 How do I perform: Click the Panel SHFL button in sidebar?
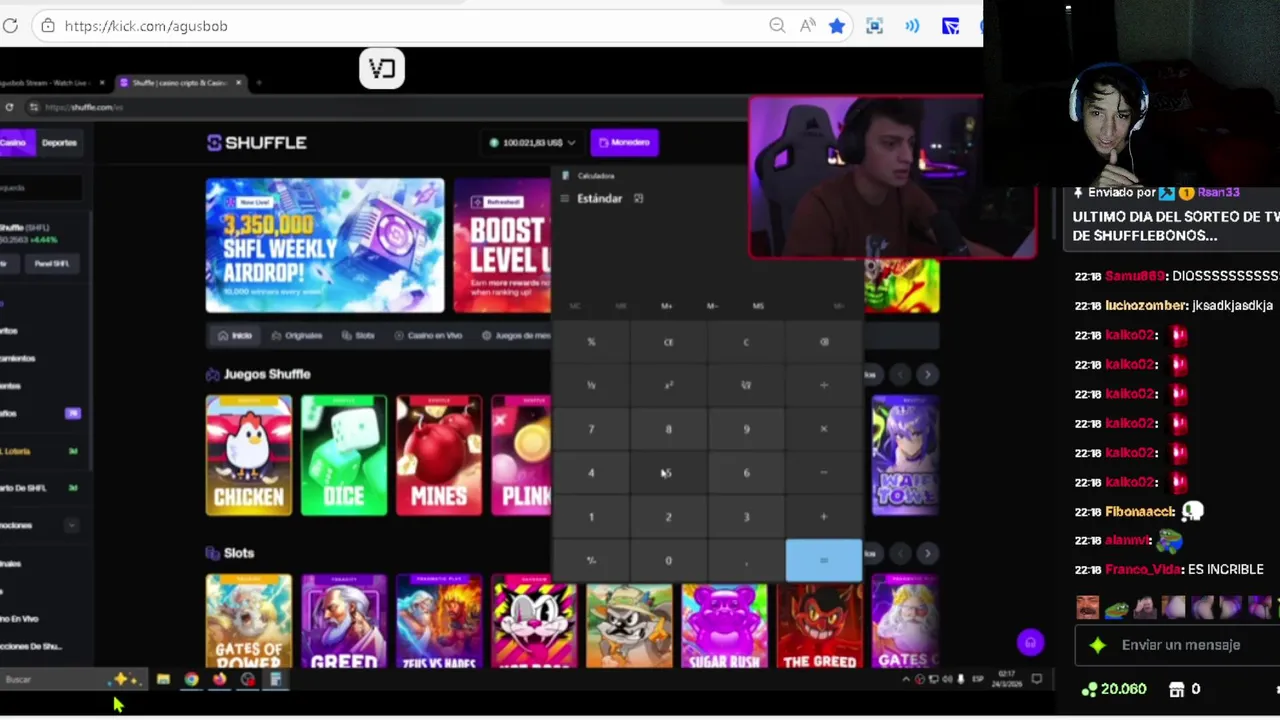pos(52,264)
